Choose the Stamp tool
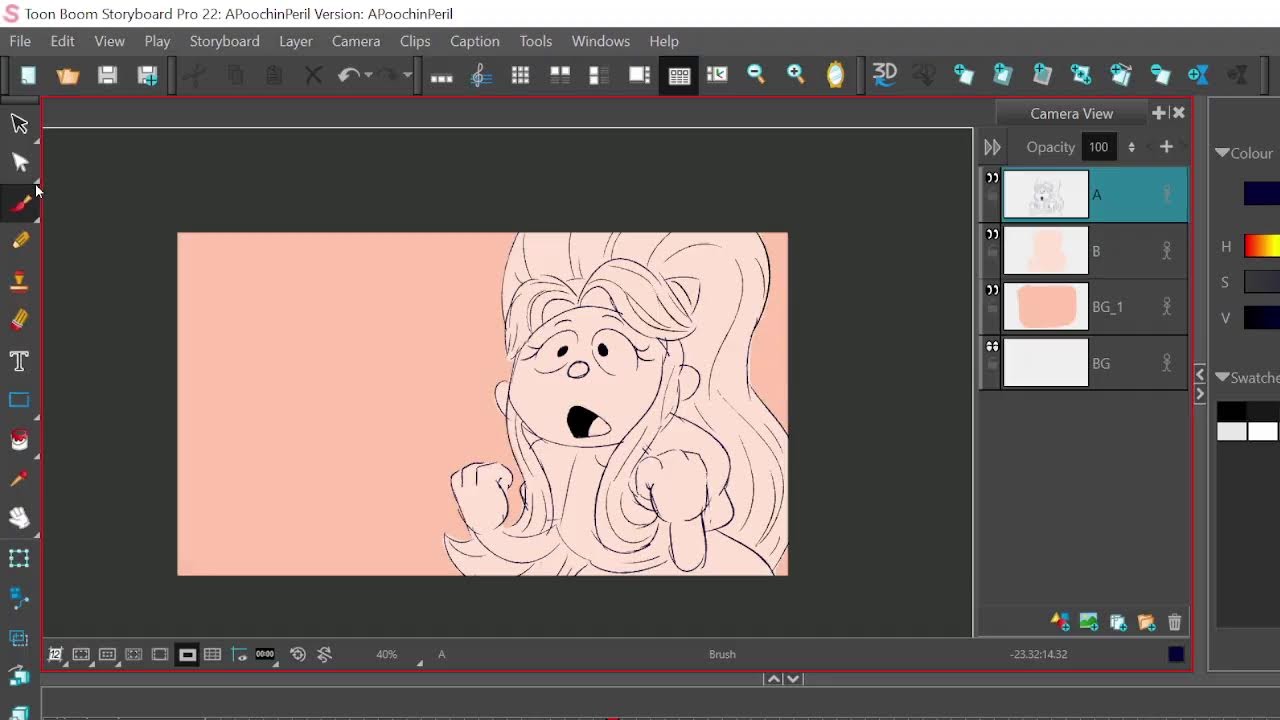 20,281
